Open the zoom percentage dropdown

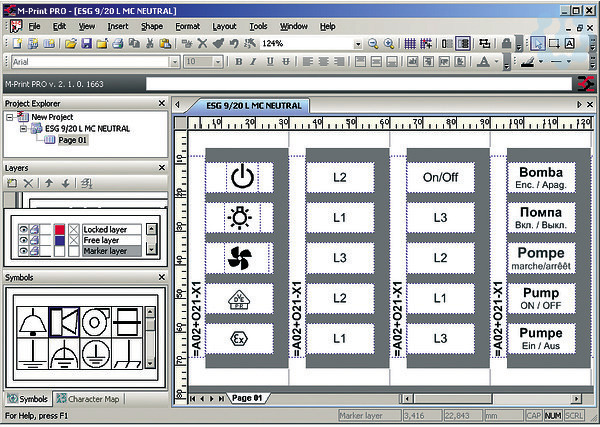coord(358,44)
